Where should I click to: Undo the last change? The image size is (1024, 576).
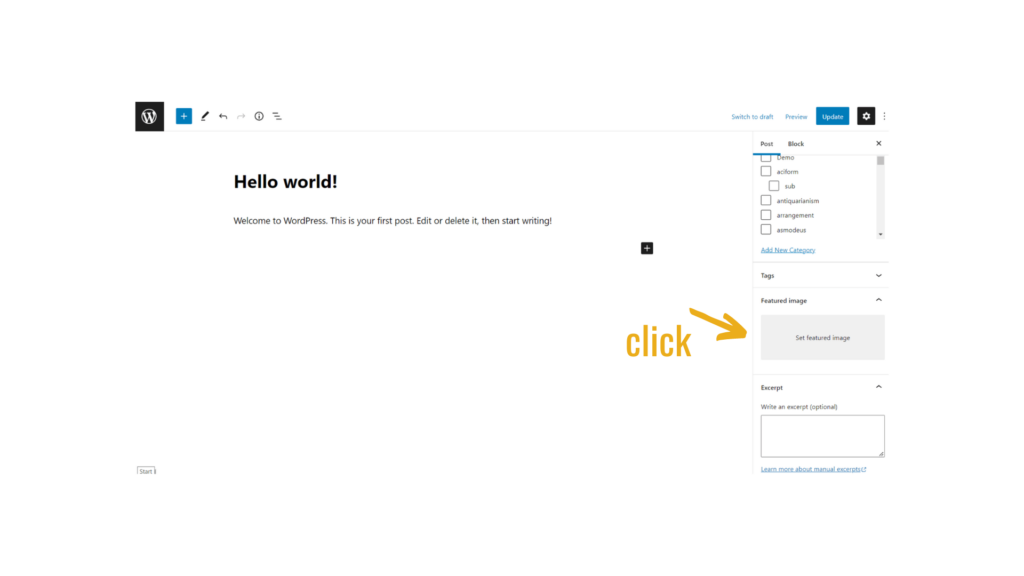[x=223, y=116]
